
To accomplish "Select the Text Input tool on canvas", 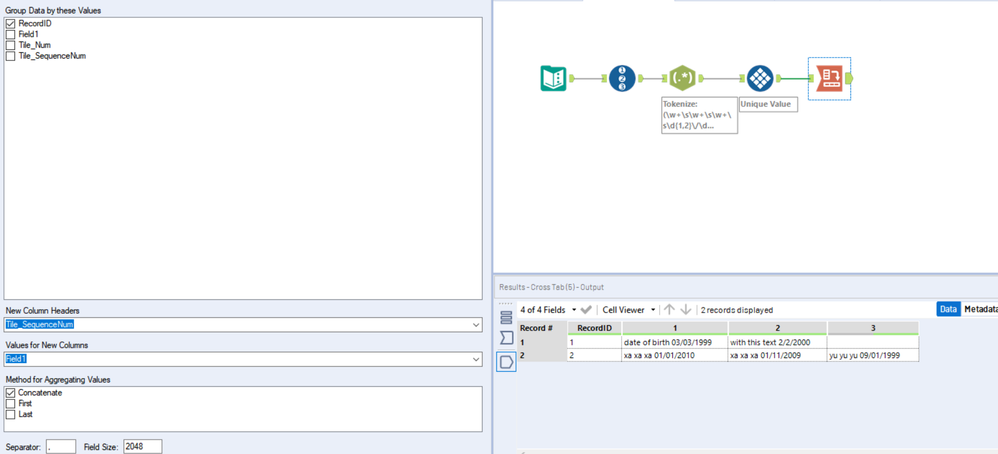I will coord(553,78).
